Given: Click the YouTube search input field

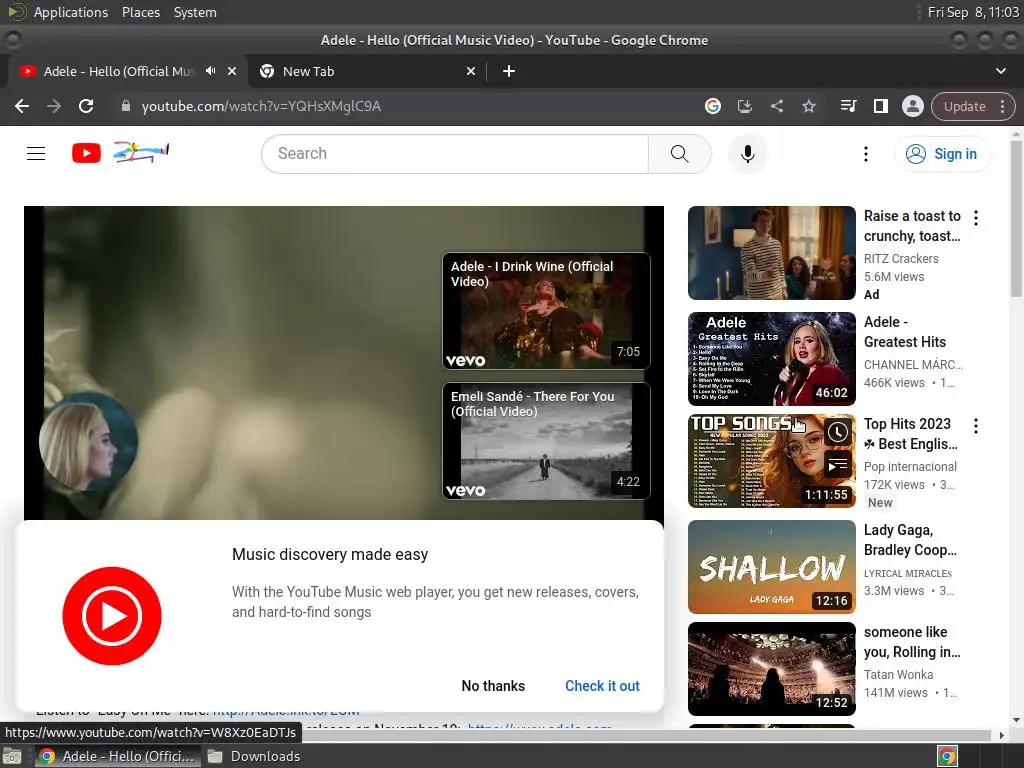Looking at the screenshot, I should pyautogui.click(x=455, y=153).
